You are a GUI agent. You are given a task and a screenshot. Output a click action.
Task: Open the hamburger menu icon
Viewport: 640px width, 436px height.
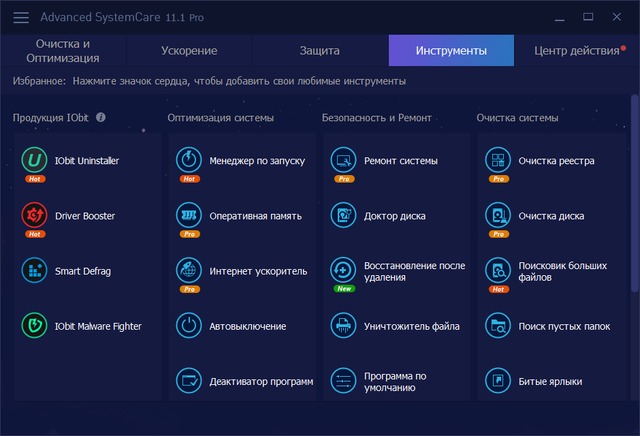click(20, 16)
